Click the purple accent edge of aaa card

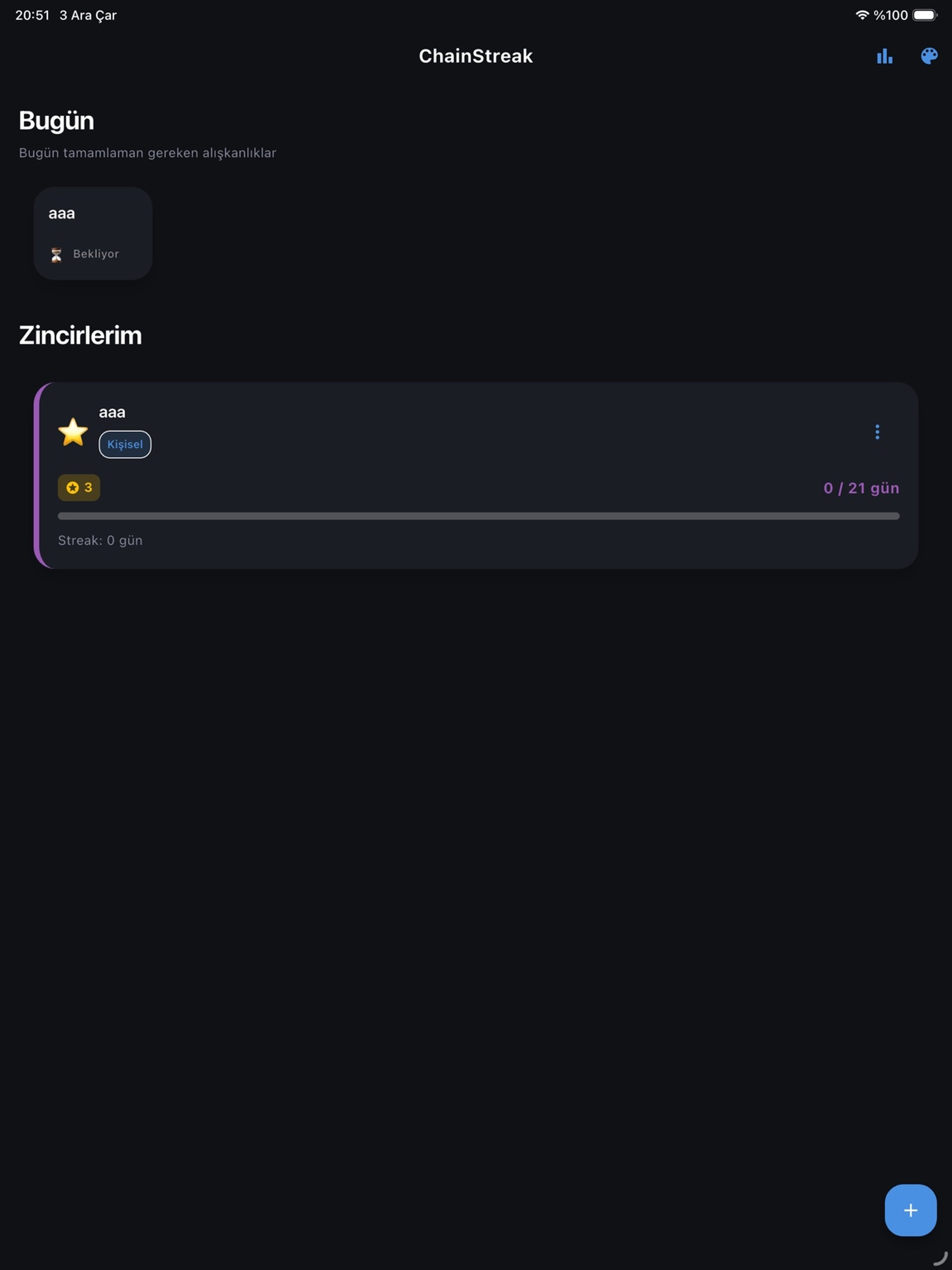38,476
